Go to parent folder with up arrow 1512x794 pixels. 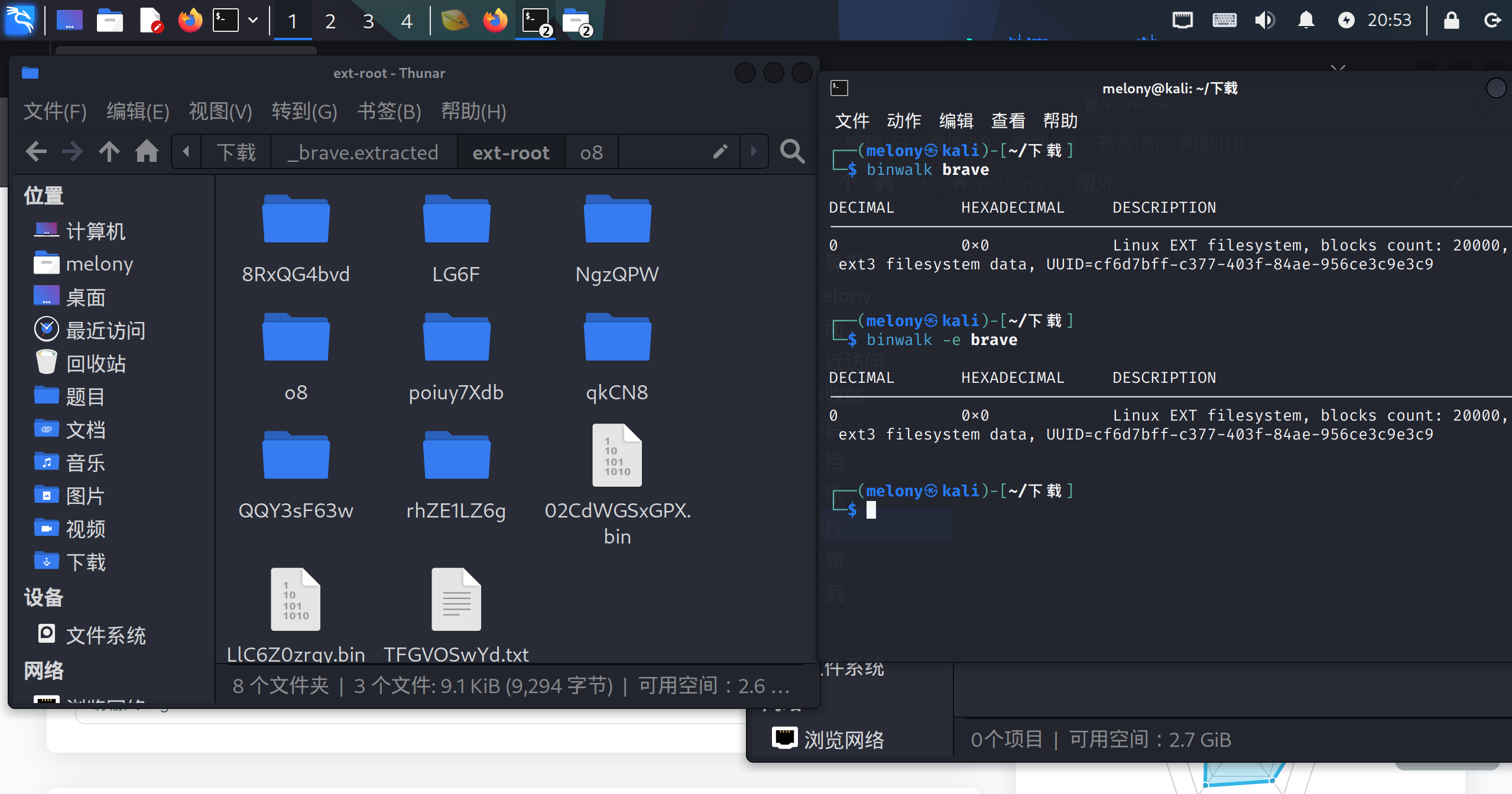tap(109, 152)
